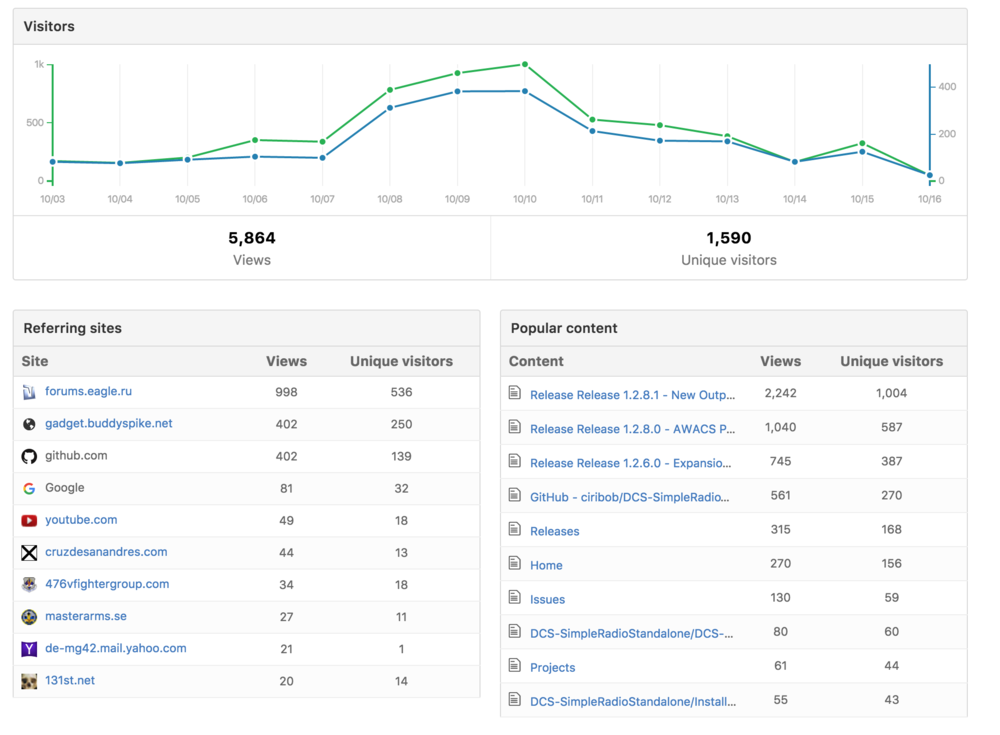The width and height of the screenshot is (1000, 735).
Task: Open DCS-SimpleRadioStandalone/DCS-... link
Action: pyautogui.click(x=631, y=633)
